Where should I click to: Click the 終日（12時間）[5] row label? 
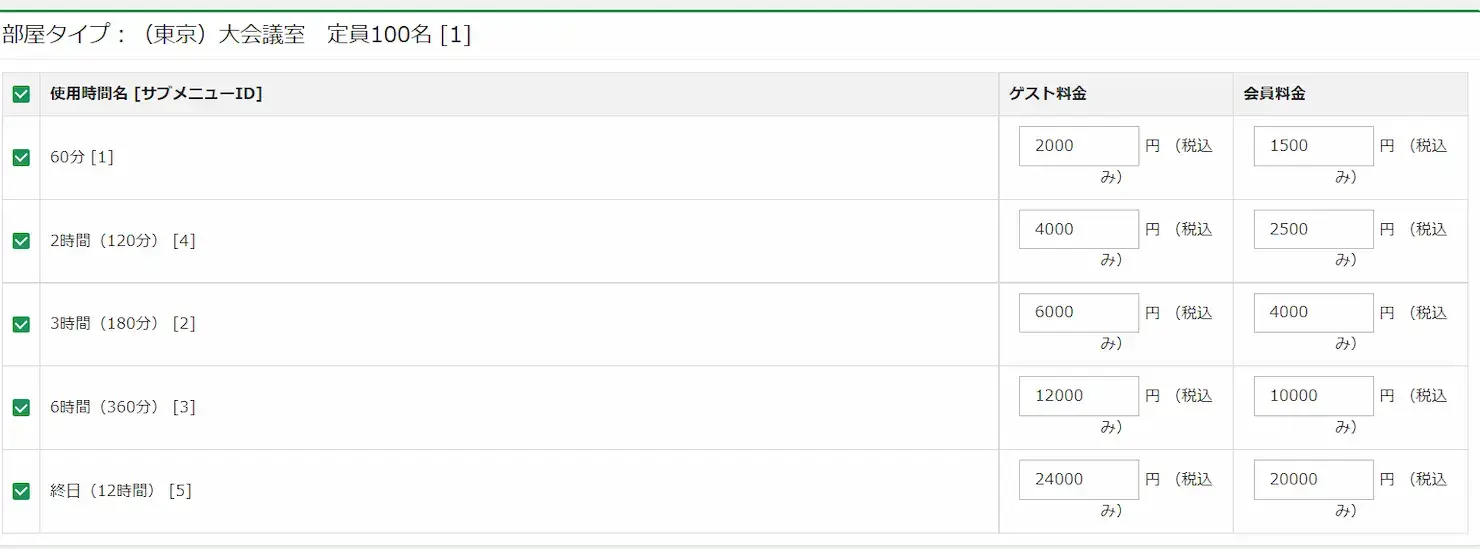pyautogui.click(x=121, y=491)
